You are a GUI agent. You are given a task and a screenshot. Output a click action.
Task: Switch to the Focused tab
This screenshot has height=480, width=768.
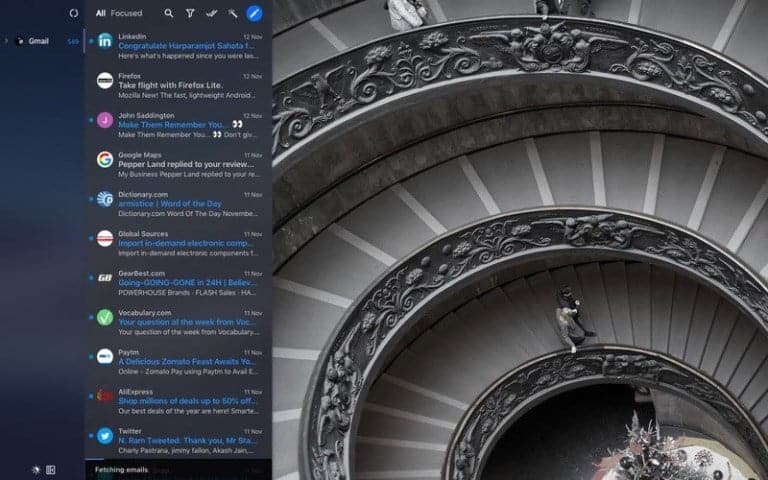point(126,13)
